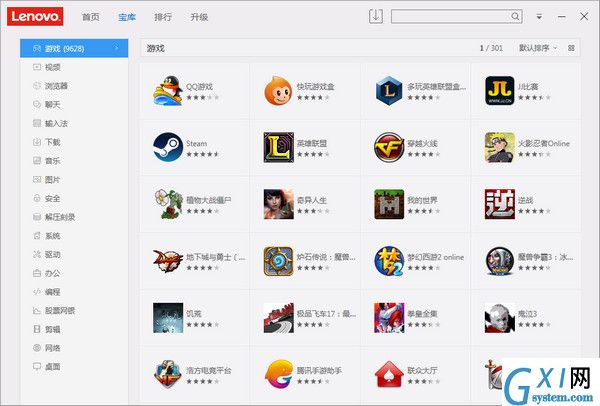Open the 排行 tab
600x406 pixels.
pos(163,17)
